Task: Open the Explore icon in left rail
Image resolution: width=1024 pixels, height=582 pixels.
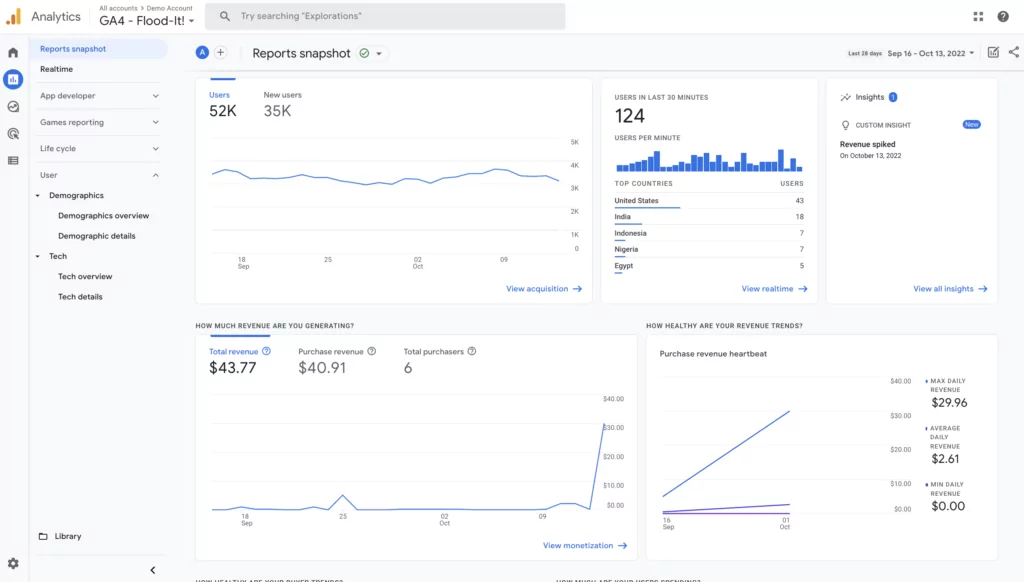Action: tap(13, 106)
